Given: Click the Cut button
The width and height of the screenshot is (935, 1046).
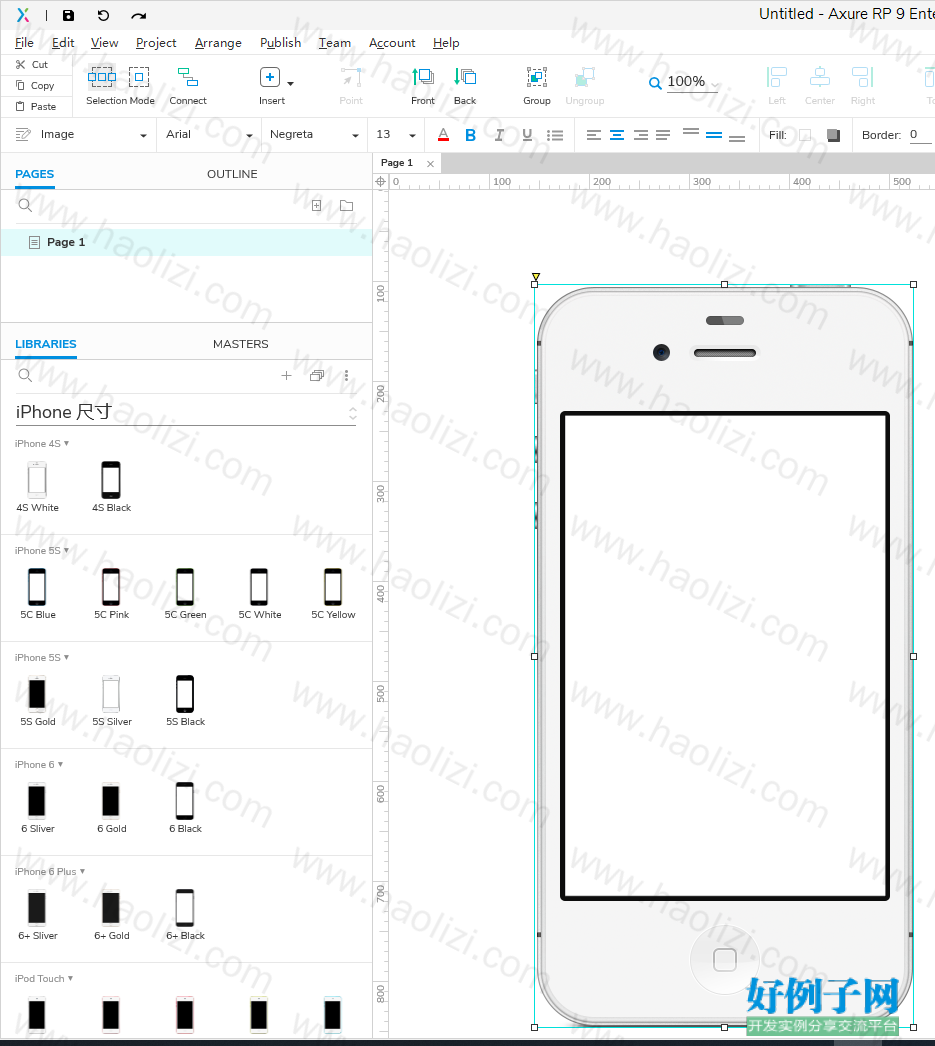Looking at the screenshot, I should [32, 64].
